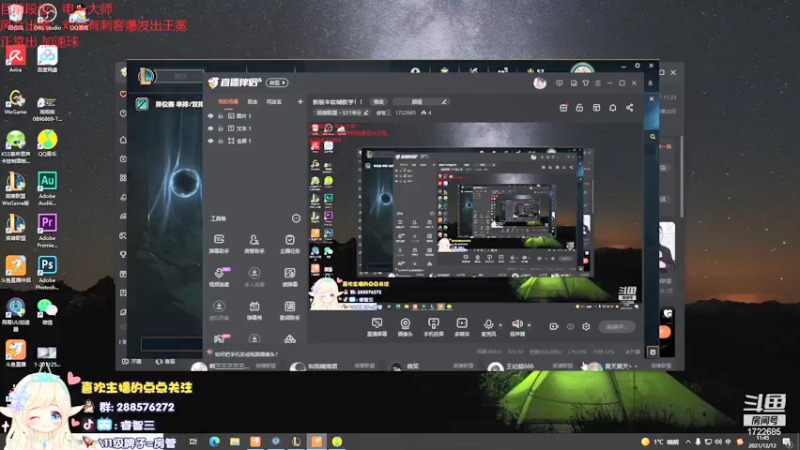Click the trophy icon in League client sidebar
The image size is (800, 450).
[x=123, y=254]
